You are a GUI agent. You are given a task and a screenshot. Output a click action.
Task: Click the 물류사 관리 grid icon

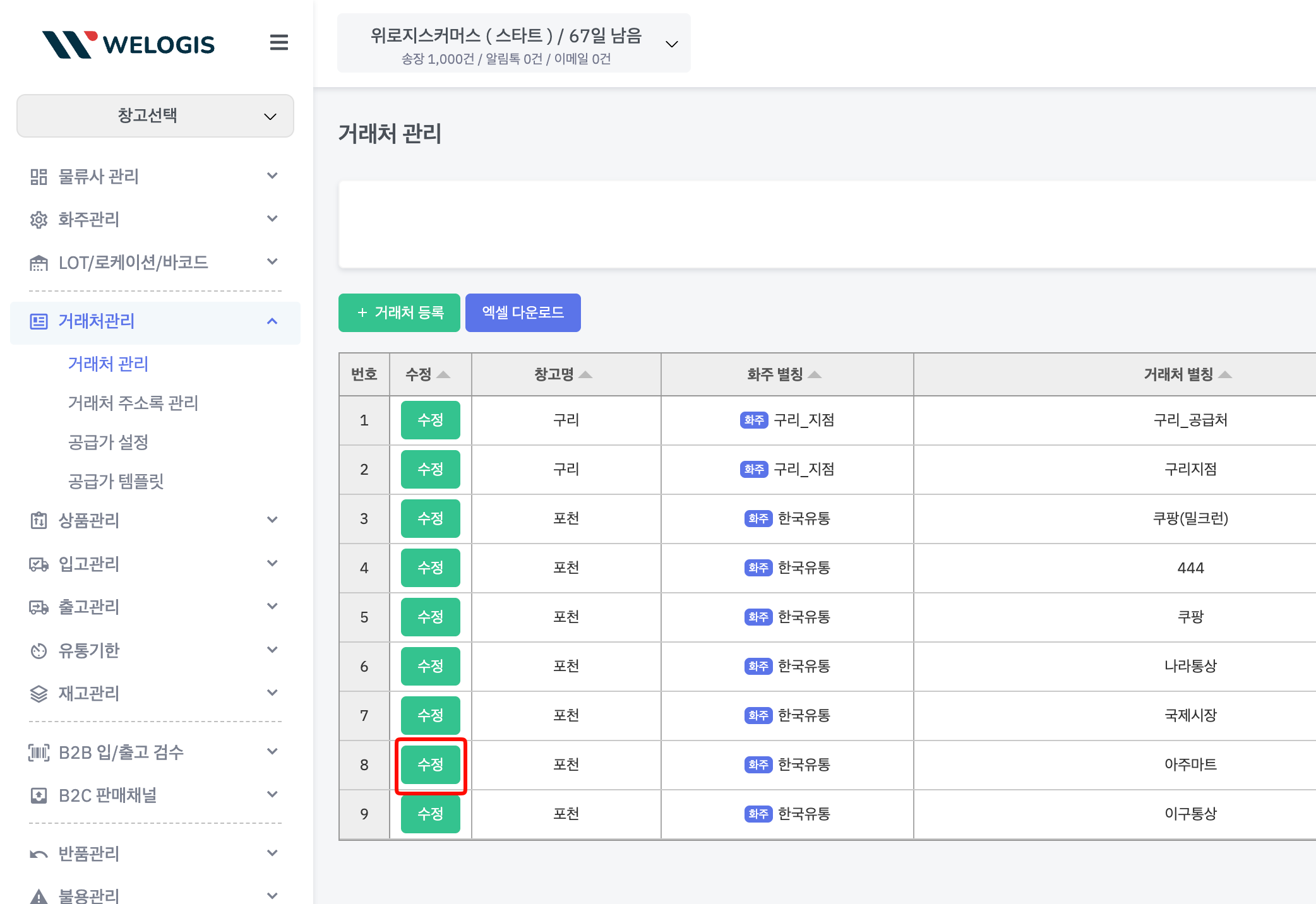point(39,177)
